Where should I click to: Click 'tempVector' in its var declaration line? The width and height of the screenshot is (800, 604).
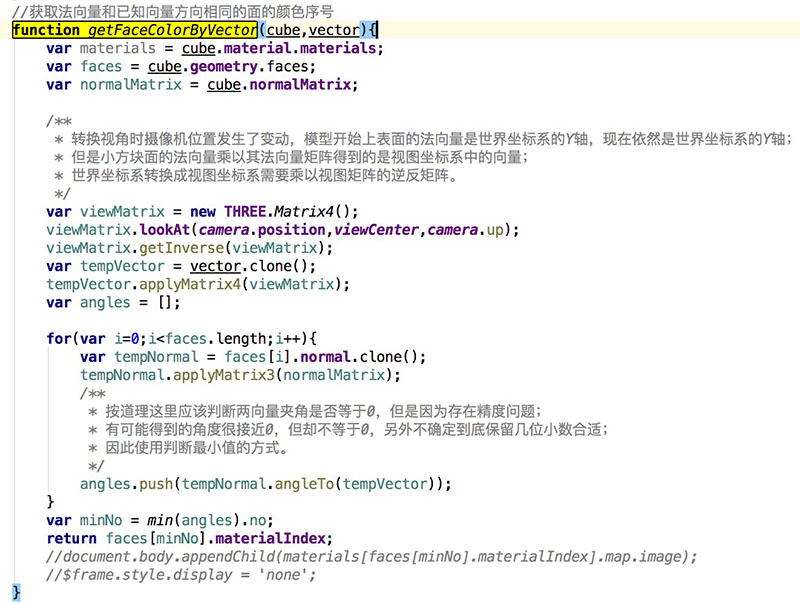(x=122, y=266)
